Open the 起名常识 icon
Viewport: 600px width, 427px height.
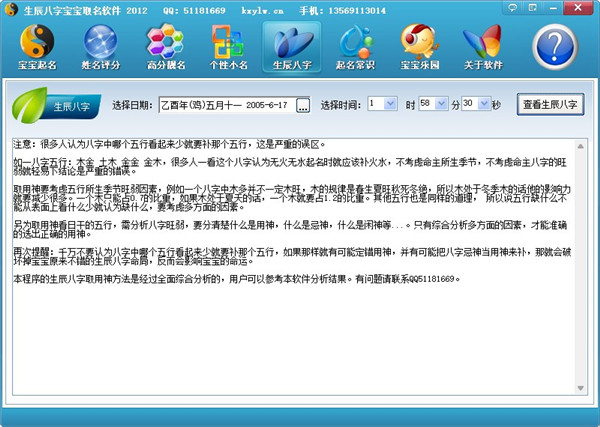(x=355, y=47)
